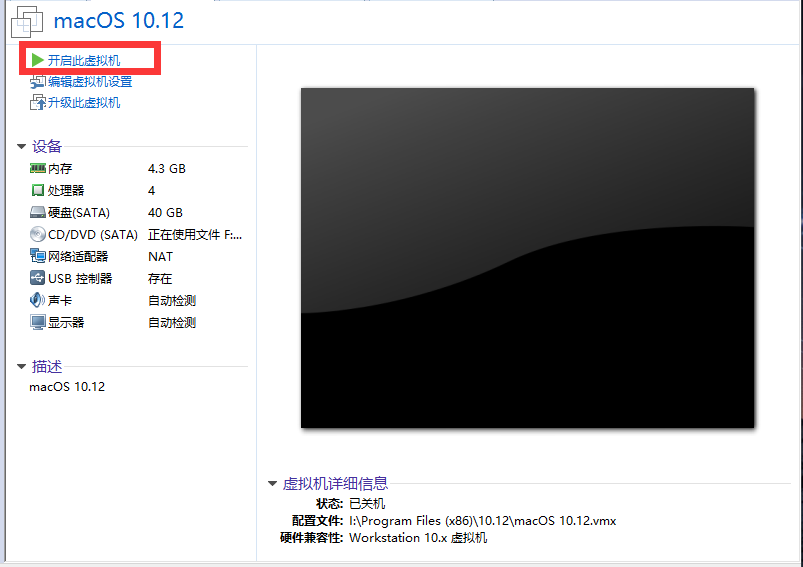Click the USB 存在 value
Screen dimensions: 803x567
(160, 279)
